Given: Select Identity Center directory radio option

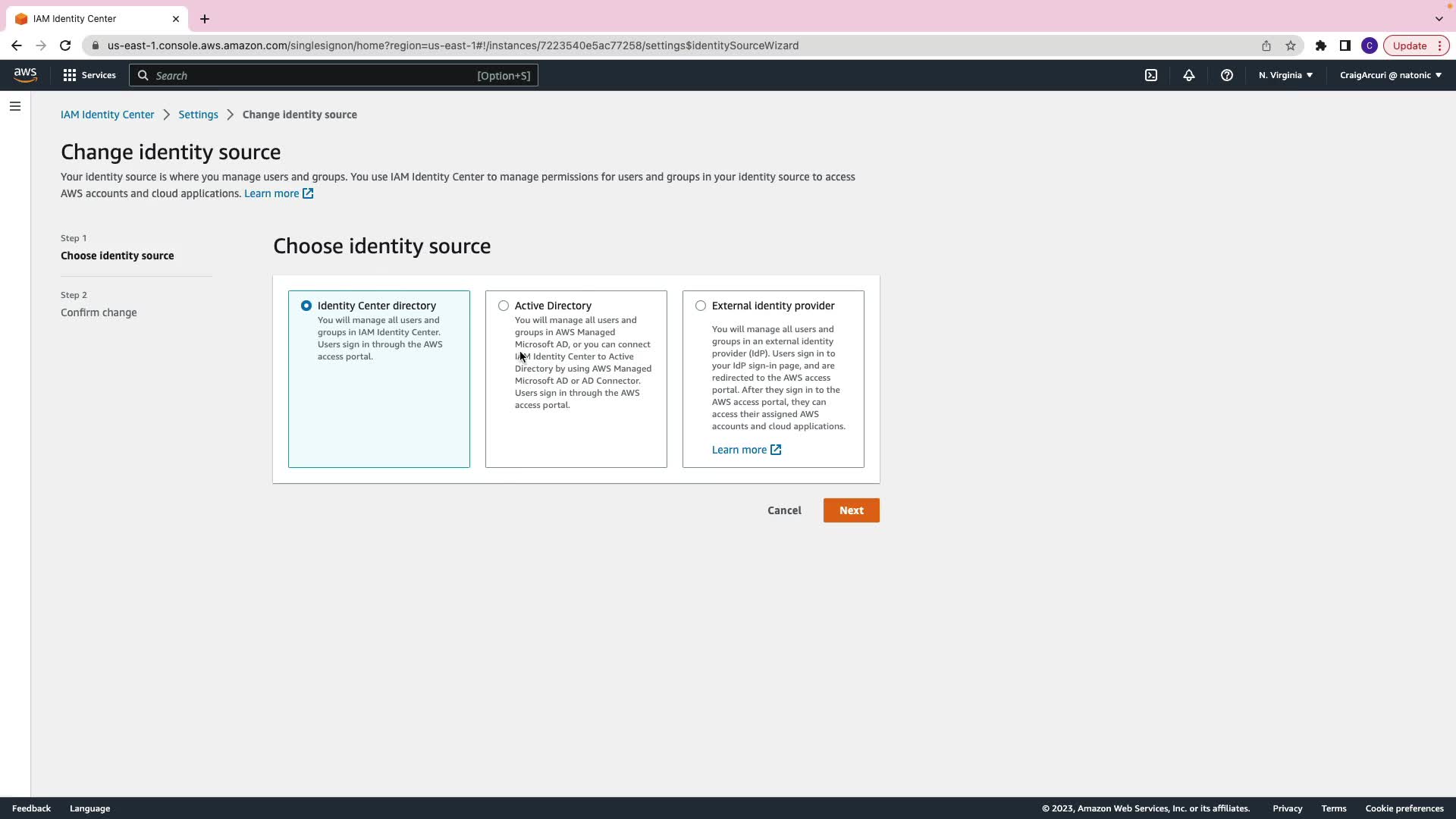Looking at the screenshot, I should click(306, 306).
